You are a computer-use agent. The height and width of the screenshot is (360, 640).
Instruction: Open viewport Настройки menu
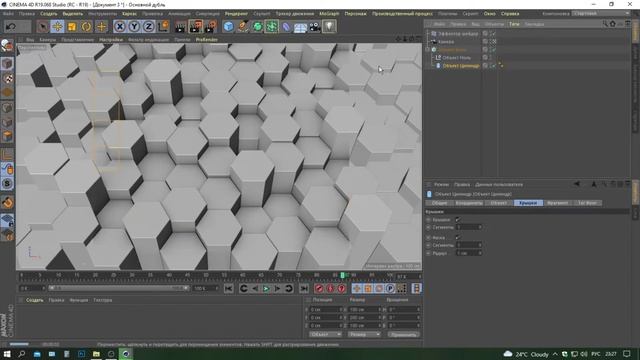[111, 40]
